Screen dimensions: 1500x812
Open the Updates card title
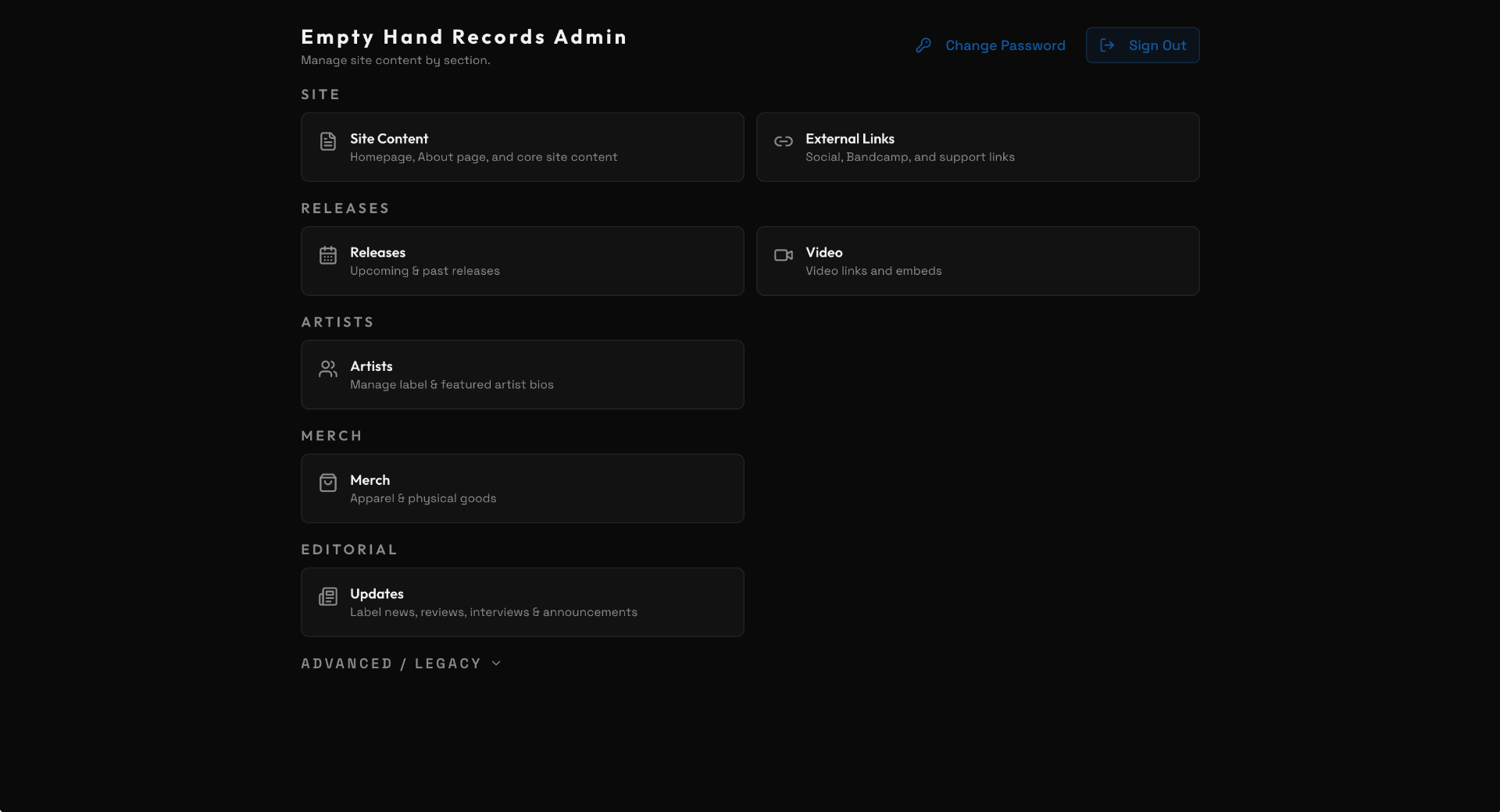pyautogui.click(x=377, y=594)
